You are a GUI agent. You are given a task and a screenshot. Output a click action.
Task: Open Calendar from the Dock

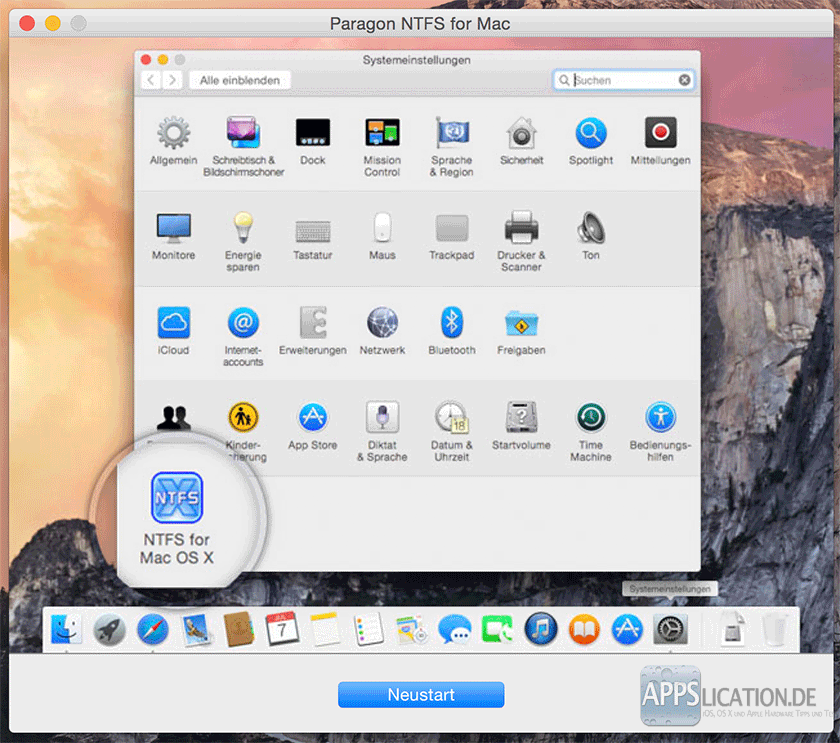tap(282, 629)
